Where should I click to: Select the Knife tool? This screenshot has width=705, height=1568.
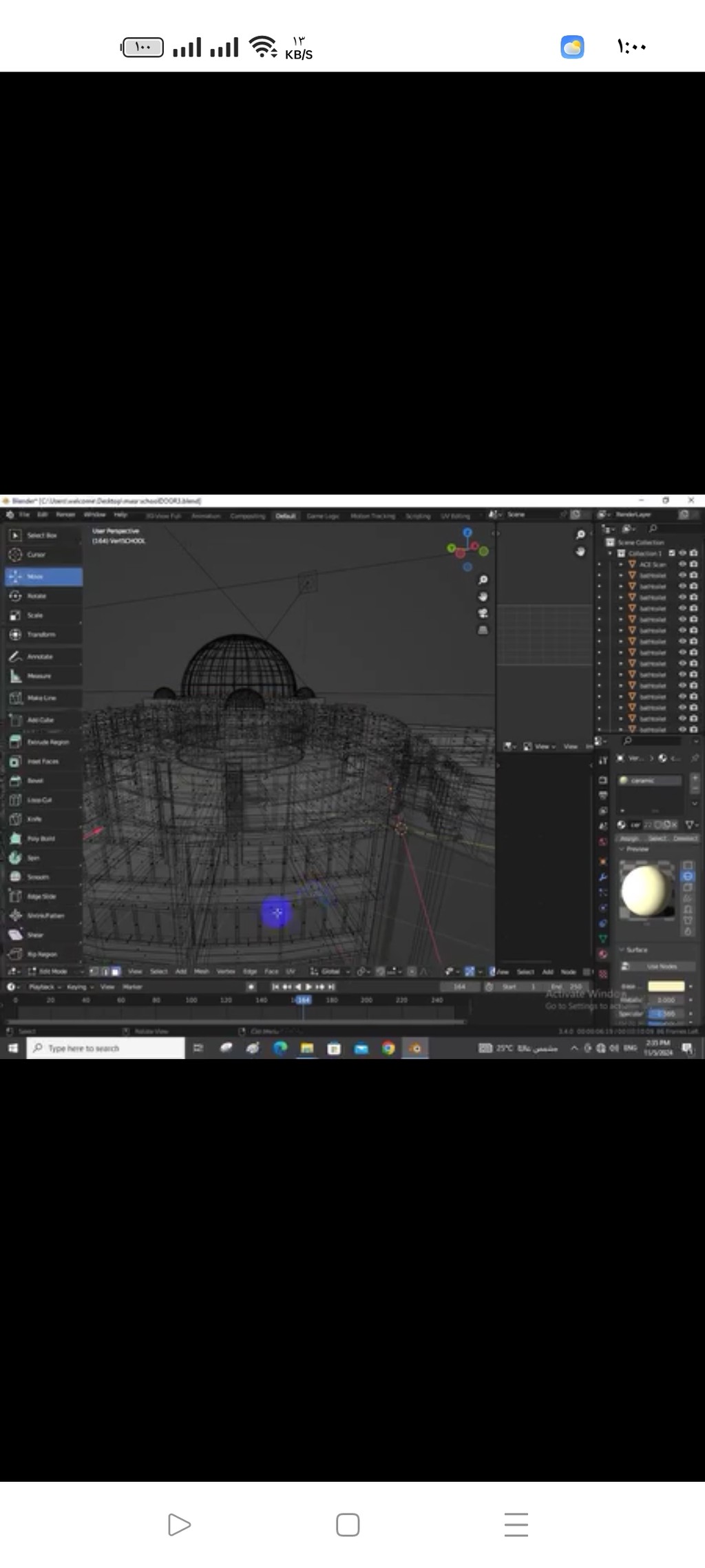click(x=43, y=819)
